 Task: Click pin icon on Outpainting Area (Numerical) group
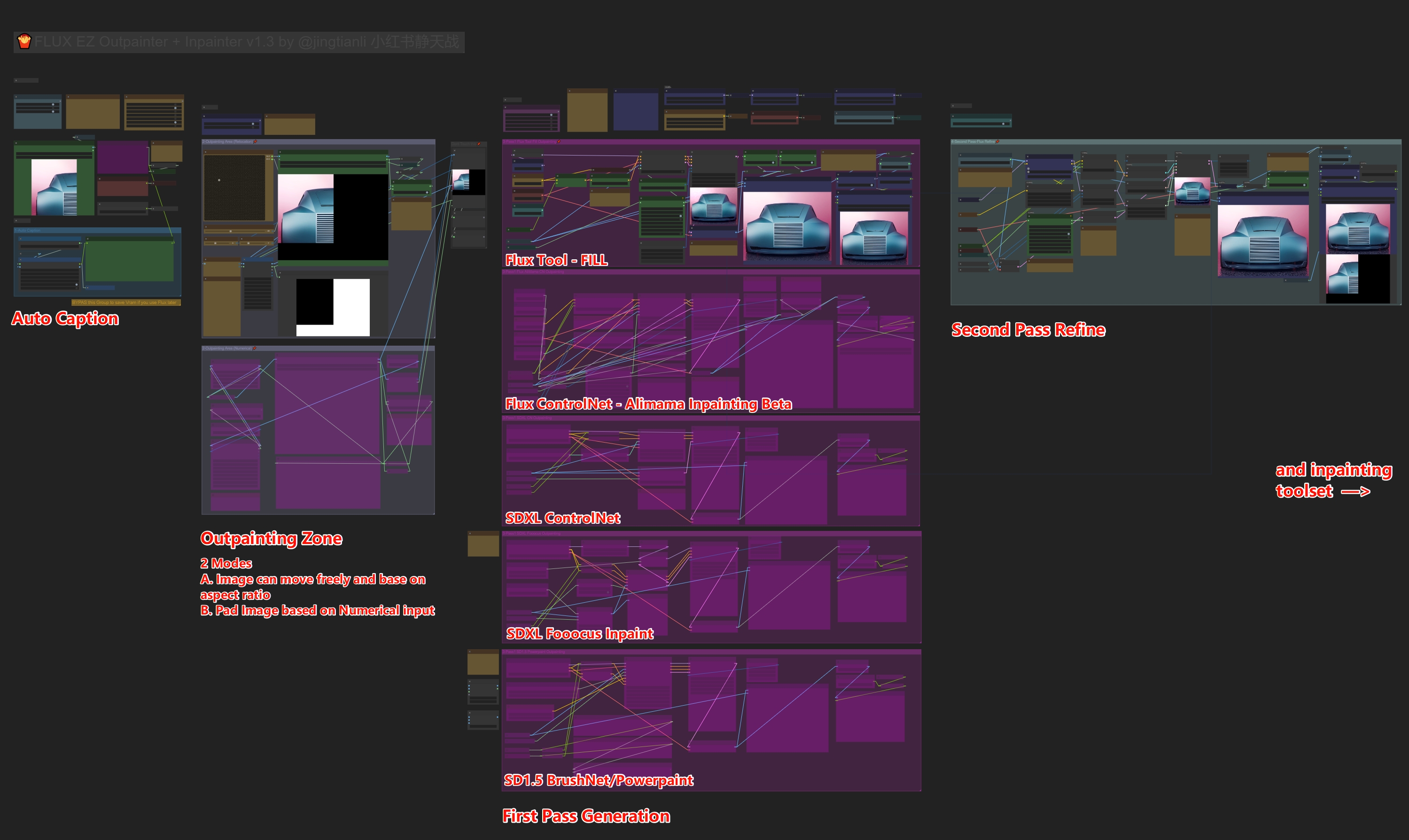(255, 348)
